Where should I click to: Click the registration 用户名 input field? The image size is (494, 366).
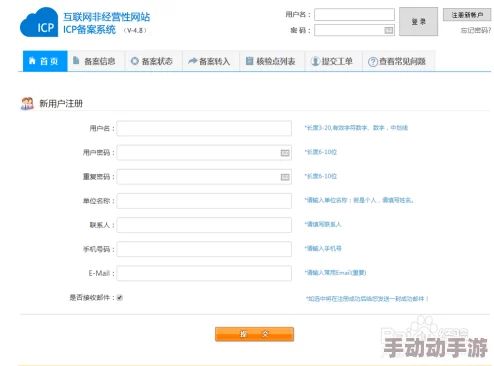point(204,128)
